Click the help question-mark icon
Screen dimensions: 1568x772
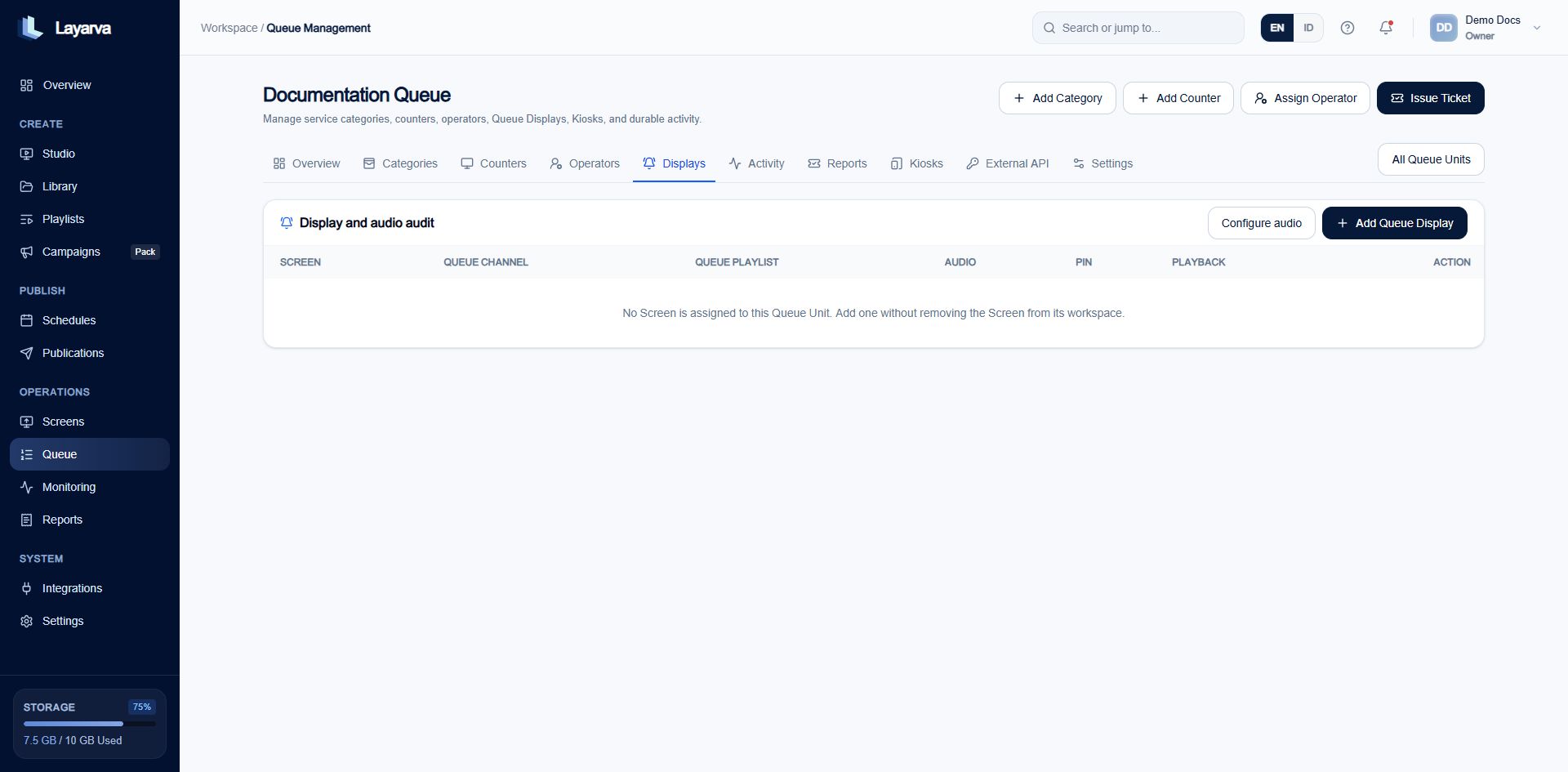(x=1347, y=28)
